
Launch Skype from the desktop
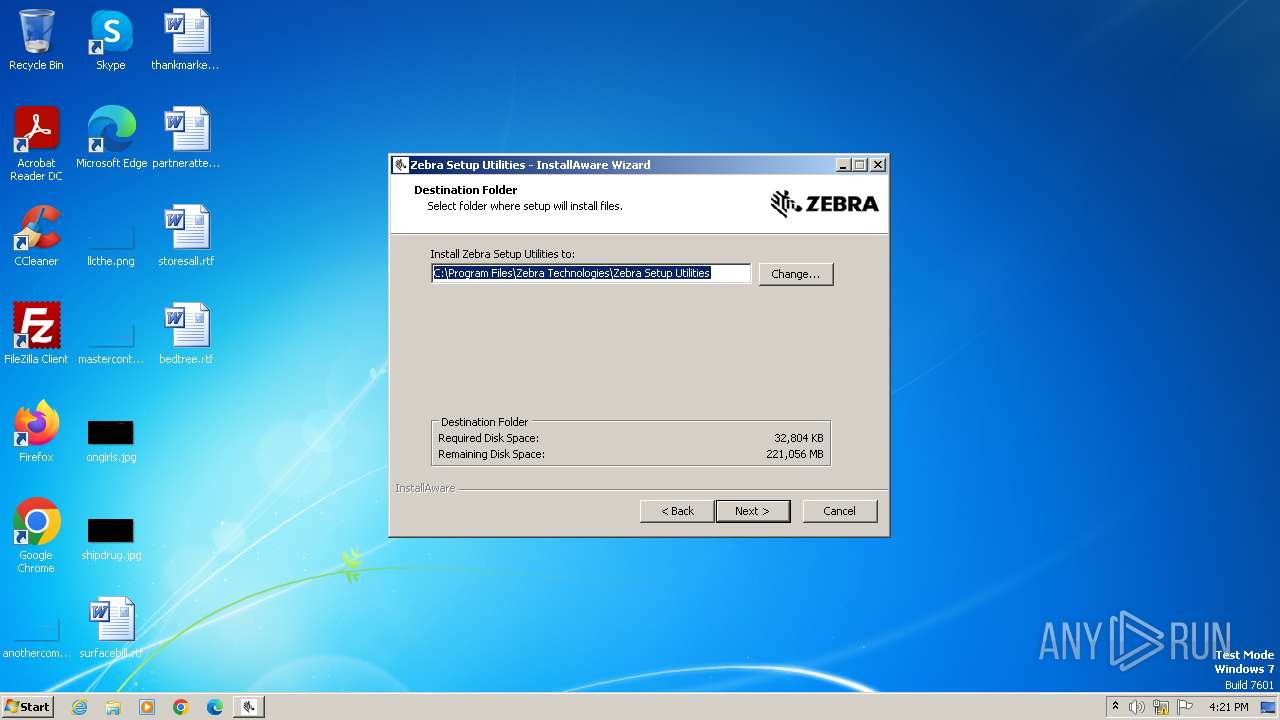(x=111, y=40)
